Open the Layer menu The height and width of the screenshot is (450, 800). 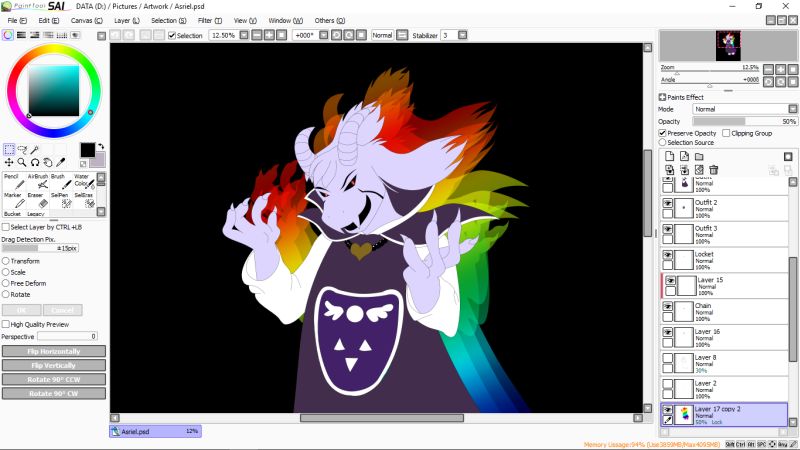pos(127,20)
